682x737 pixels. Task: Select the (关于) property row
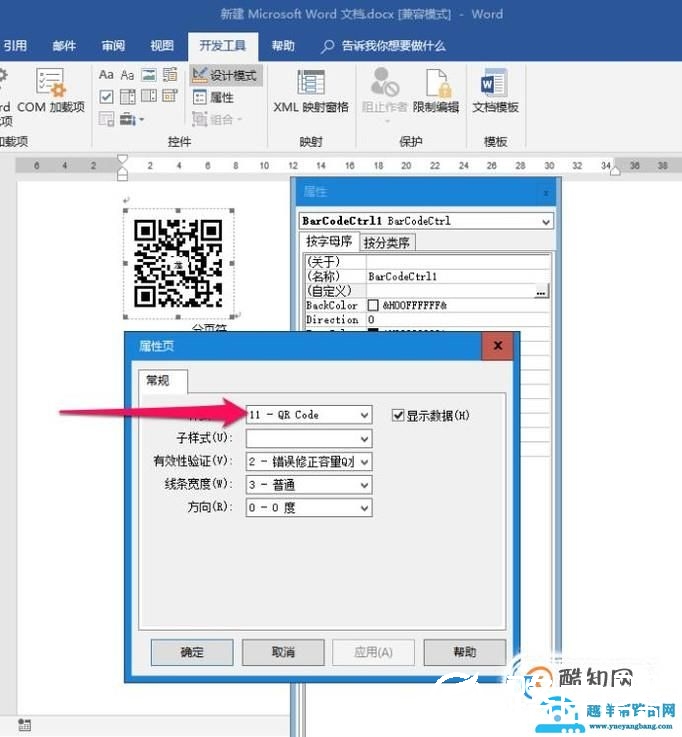tap(427, 262)
